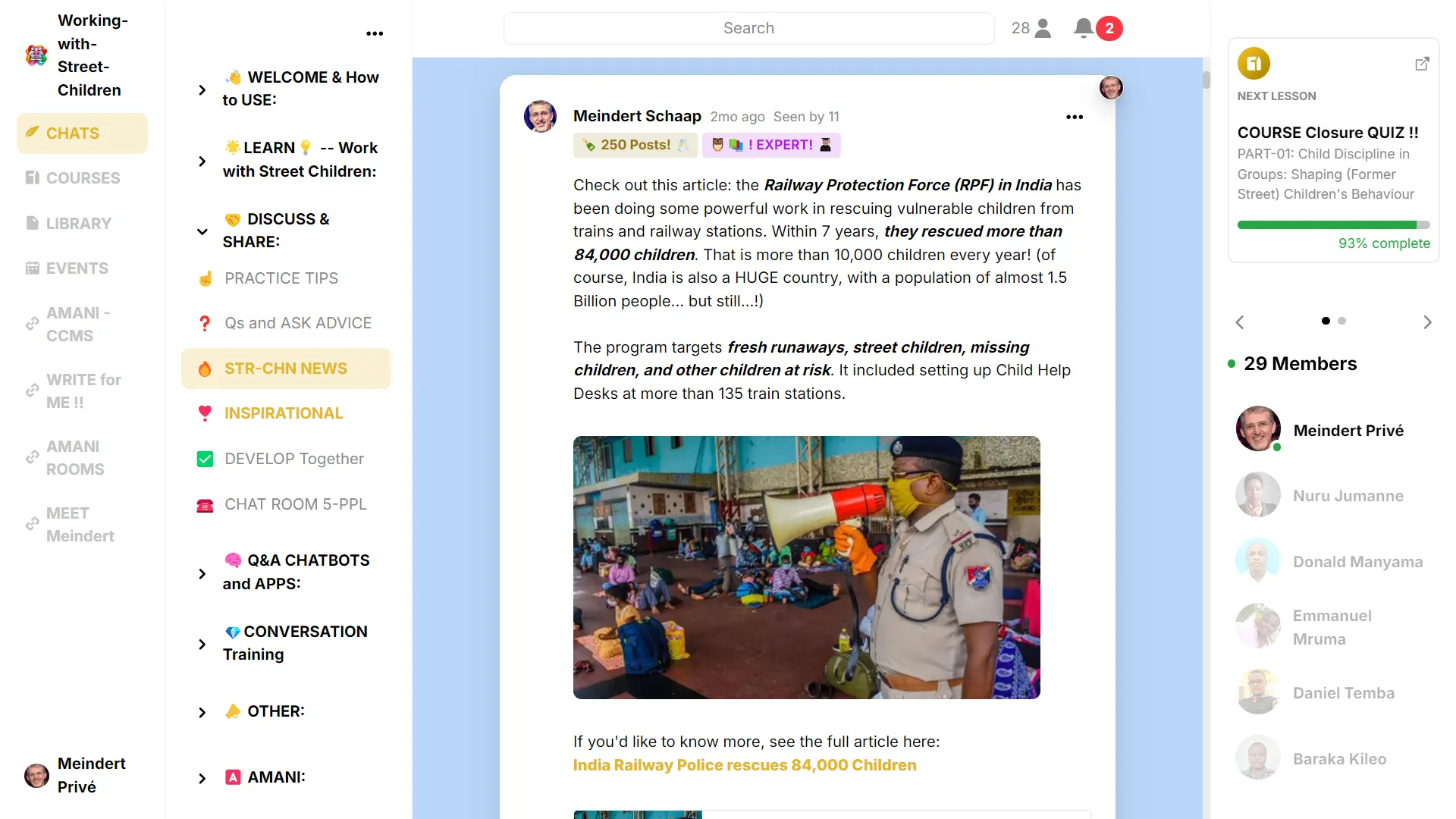Click the gold course lesson icon
Viewport: 1456px width, 819px height.
(1254, 64)
